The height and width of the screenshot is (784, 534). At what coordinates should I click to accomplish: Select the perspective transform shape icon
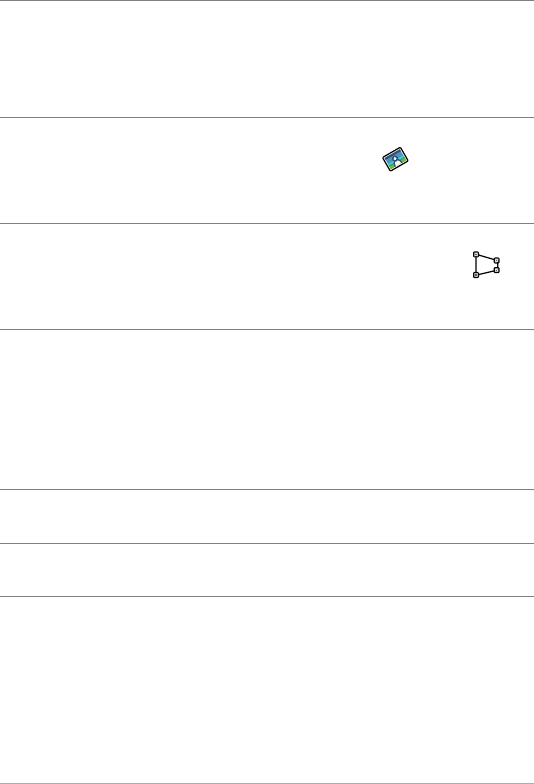coord(486,264)
